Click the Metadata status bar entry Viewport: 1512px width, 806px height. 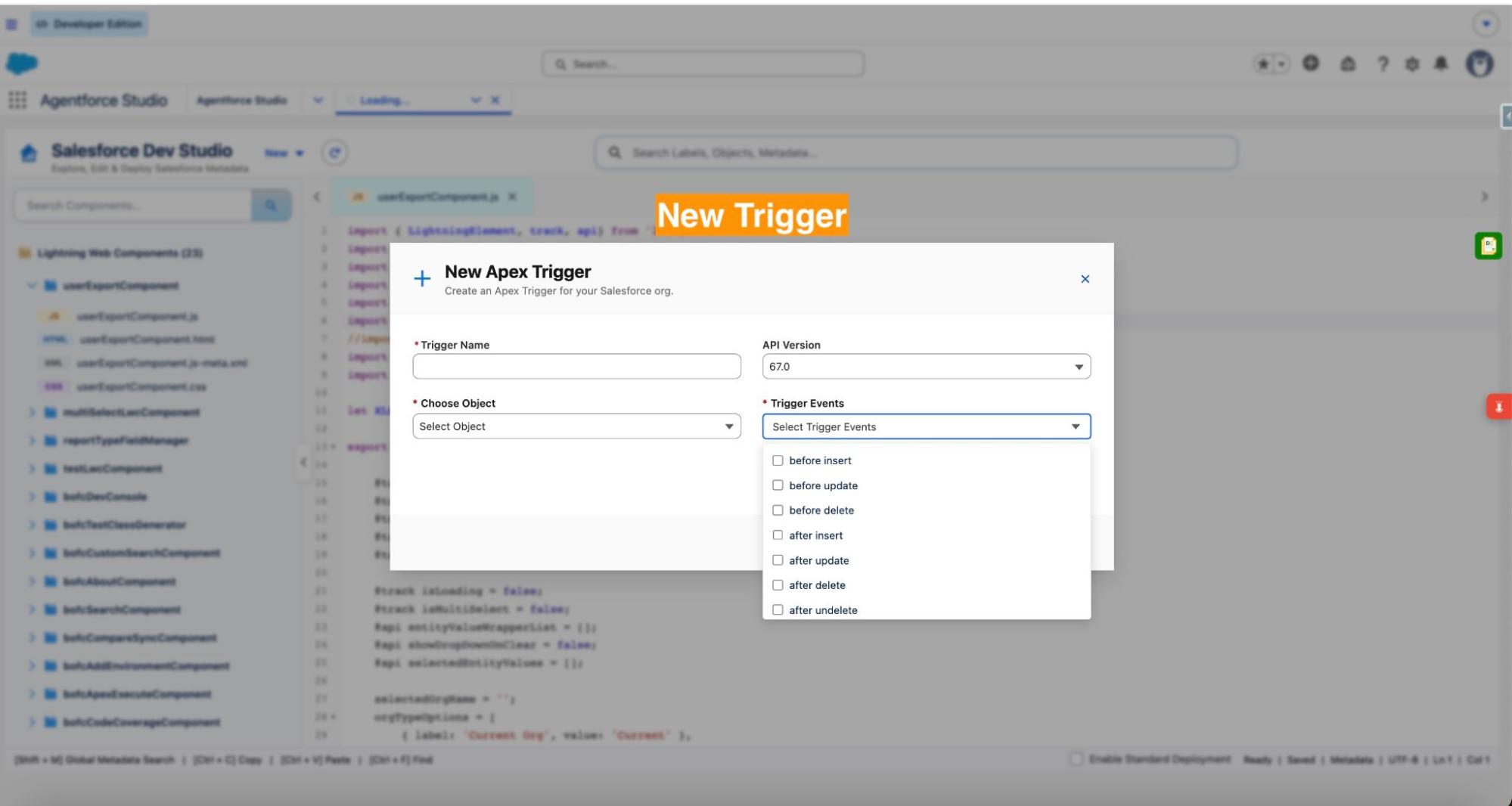(1351, 760)
